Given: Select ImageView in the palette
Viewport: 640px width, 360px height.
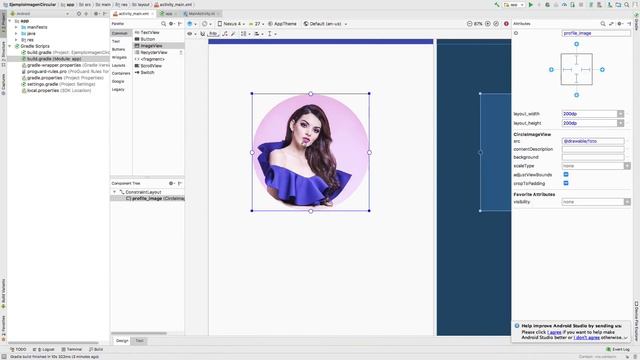Looking at the screenshot, I should point(159,46).
